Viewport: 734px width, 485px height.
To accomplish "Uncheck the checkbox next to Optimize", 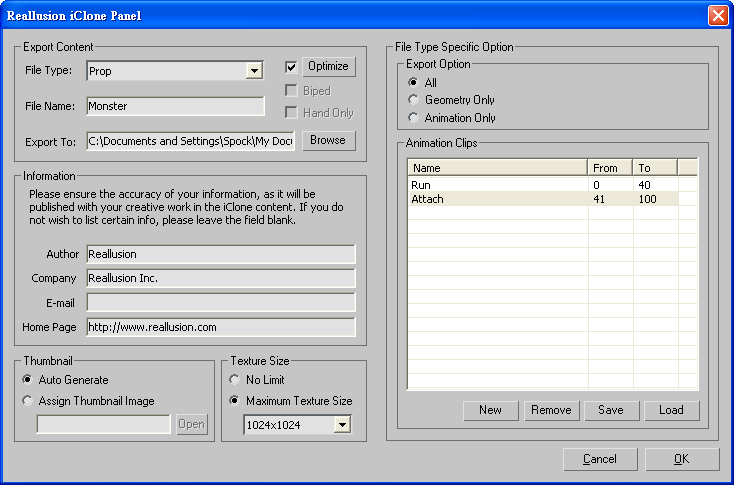I will point(291,67).
